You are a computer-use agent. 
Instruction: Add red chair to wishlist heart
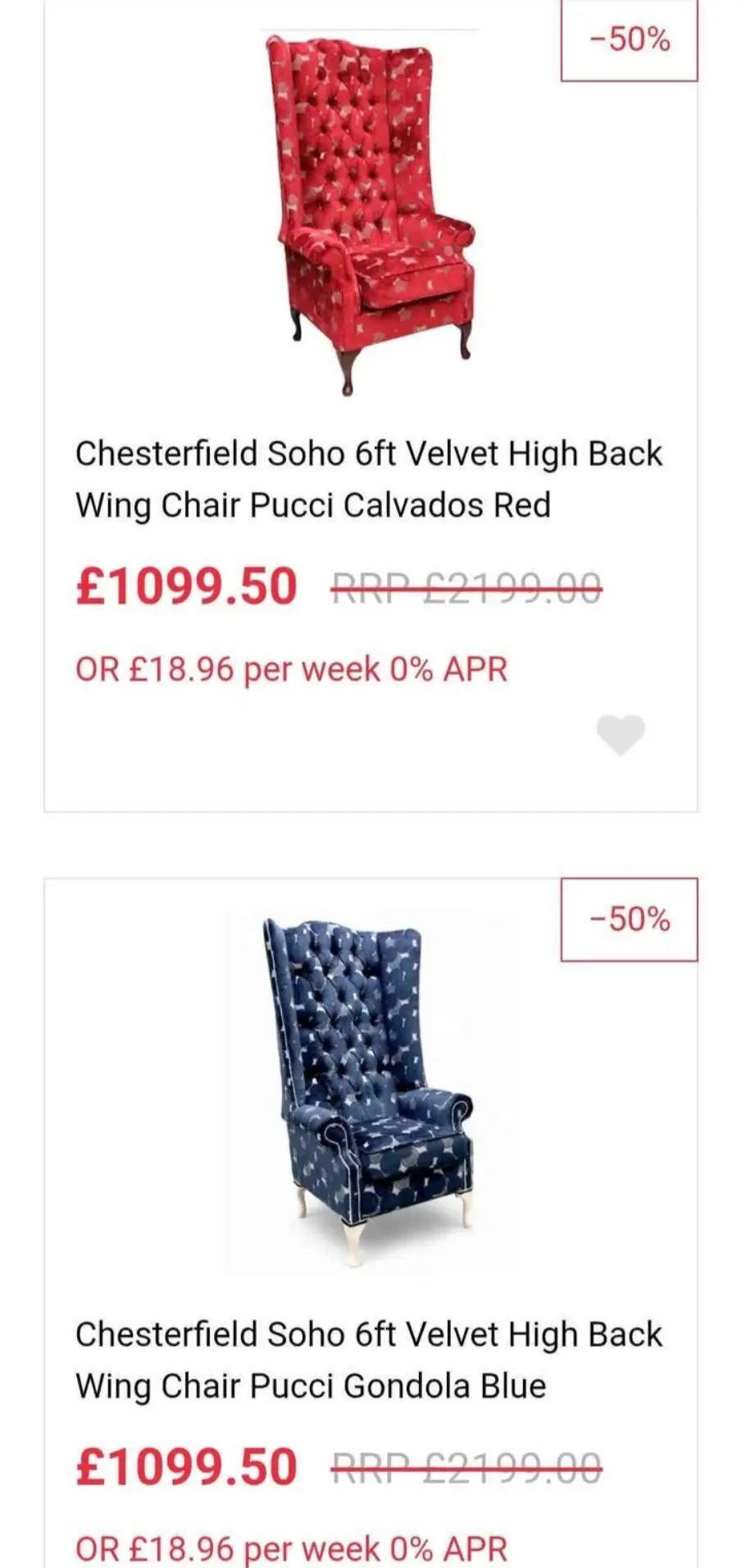click(621, 734)
